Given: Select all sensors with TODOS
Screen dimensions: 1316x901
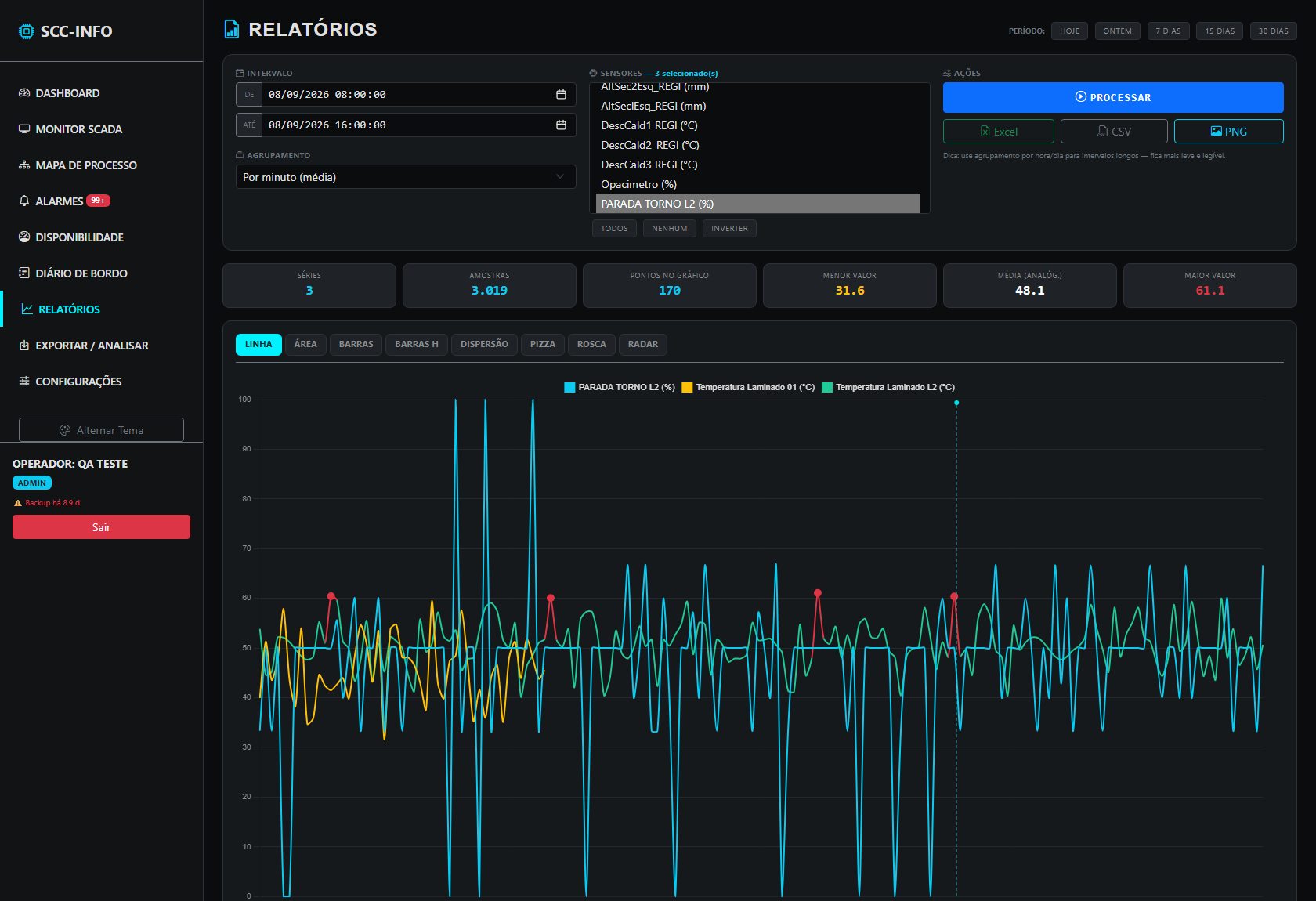Looking at the screenshot, I should point(614,229).
